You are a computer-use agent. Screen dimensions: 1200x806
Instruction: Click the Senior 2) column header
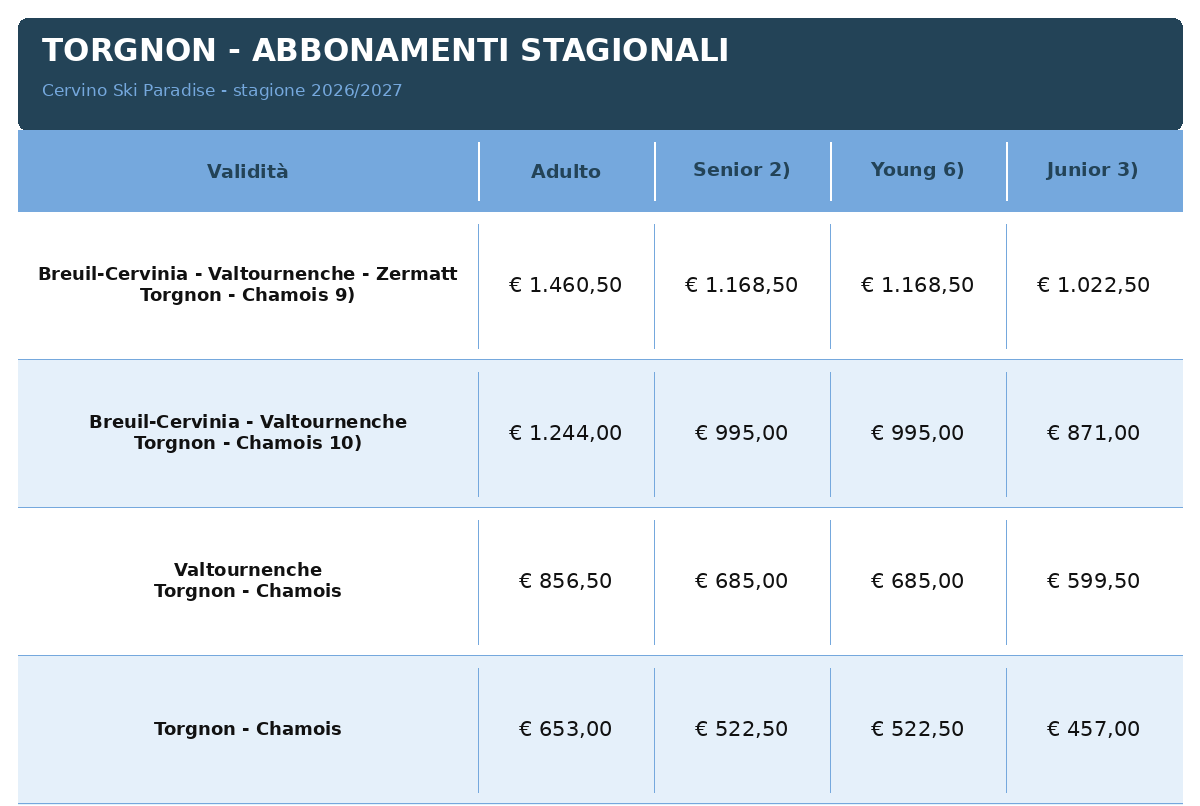pyautogui.click(x=742, y=170)
